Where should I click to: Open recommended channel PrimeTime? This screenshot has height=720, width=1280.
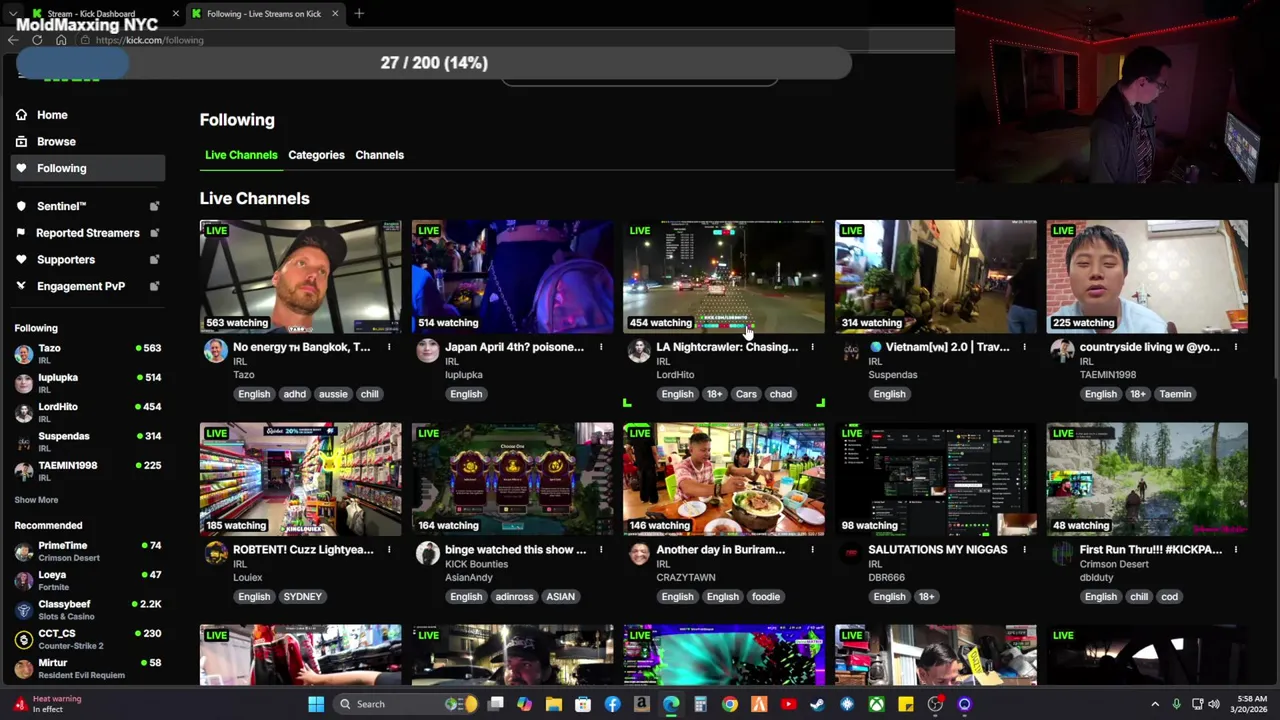point(88,551)
